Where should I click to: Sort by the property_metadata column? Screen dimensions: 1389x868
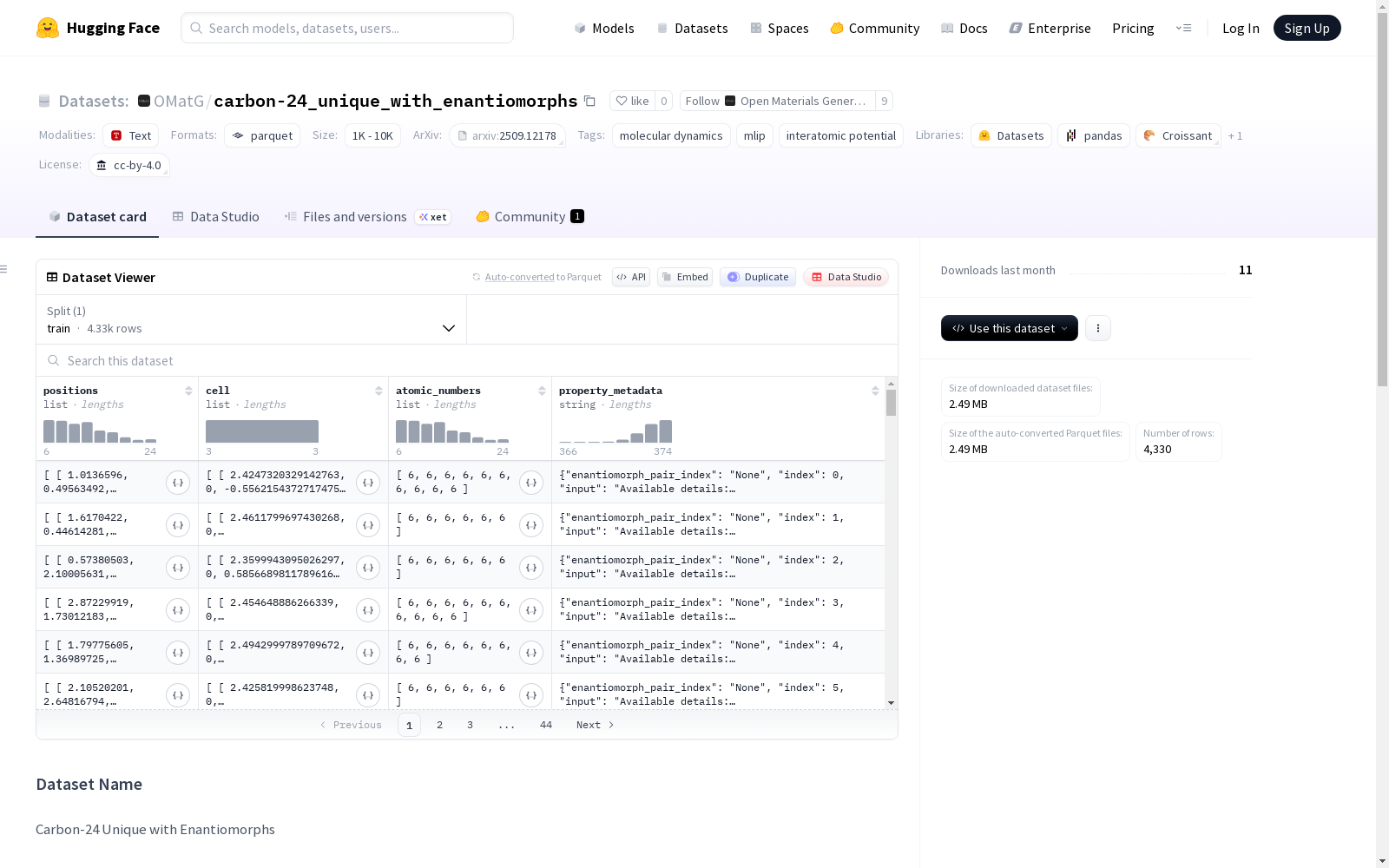tap(875, 391)
